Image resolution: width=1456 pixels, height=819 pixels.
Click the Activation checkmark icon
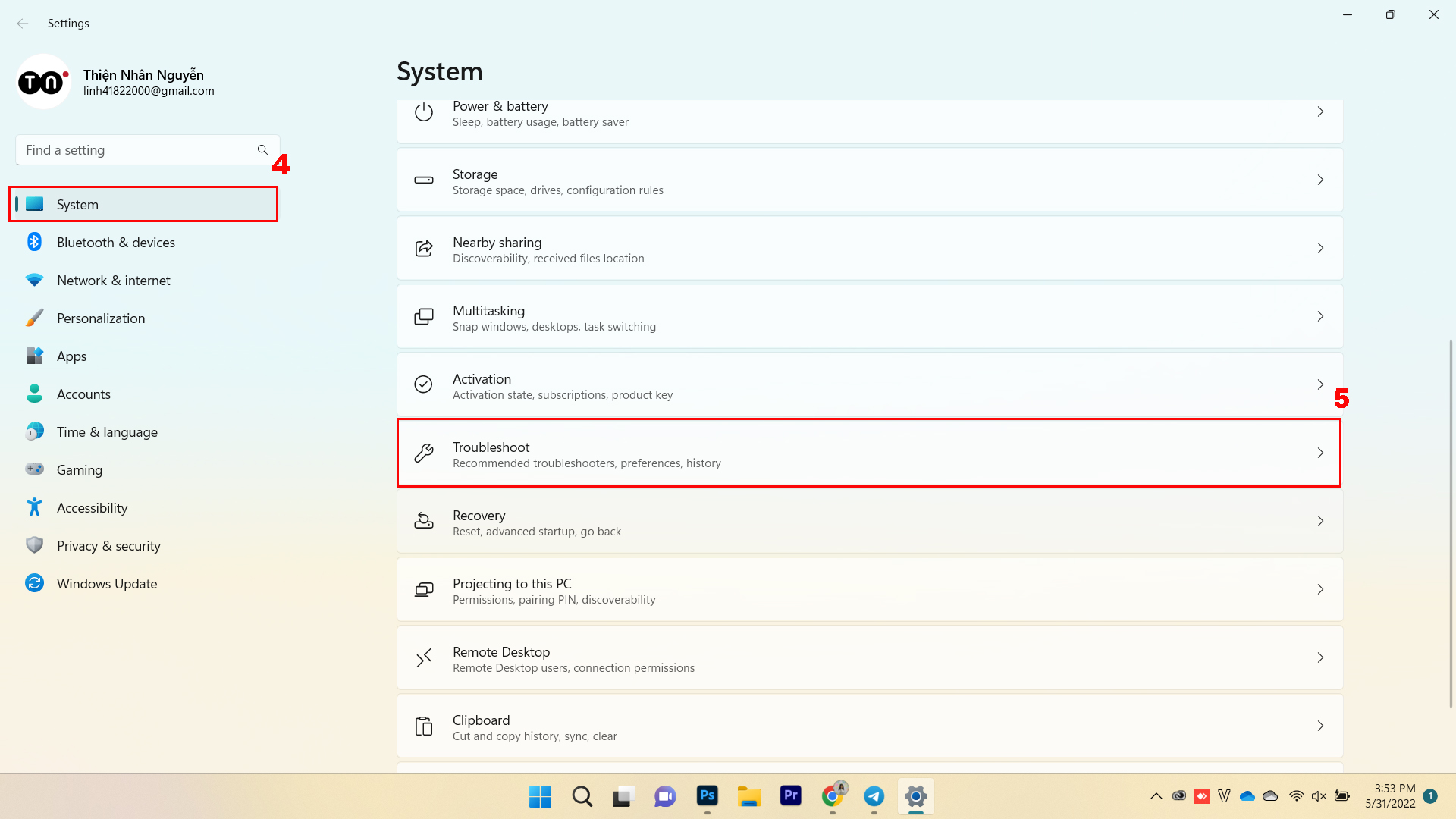click(424, 384)
